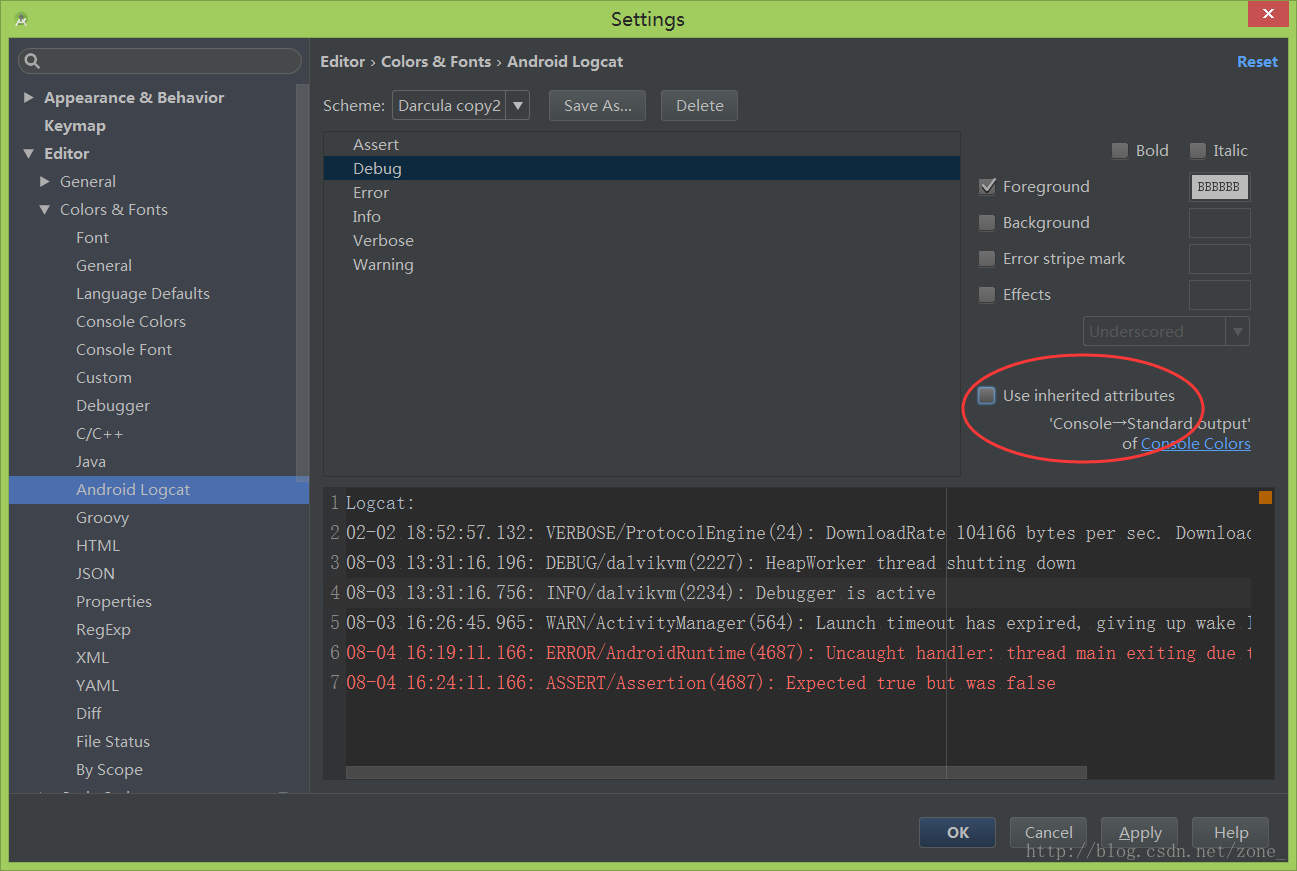Click the Background color swatch
The width and height of the screenshot is (1297, 871).
click(1219, 223)
